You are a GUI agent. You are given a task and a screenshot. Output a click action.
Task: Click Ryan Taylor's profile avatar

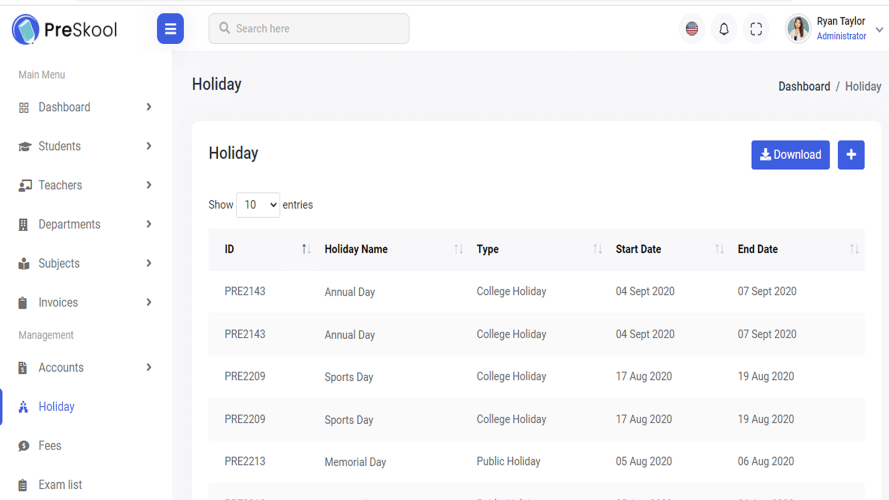(798, 28)
